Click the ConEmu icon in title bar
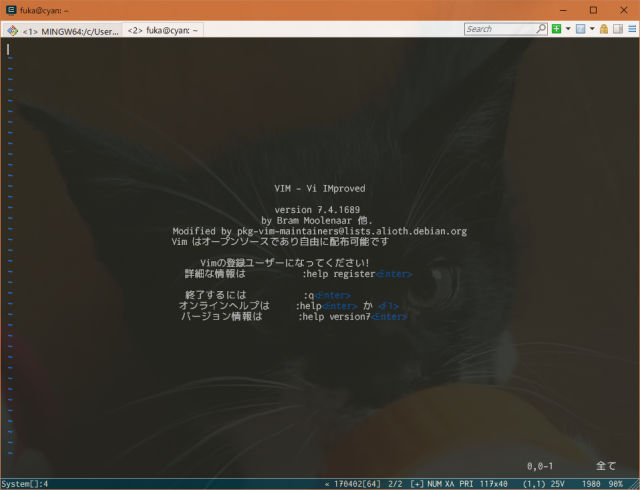This screenshot has height=490, width=640. point(11,10)
